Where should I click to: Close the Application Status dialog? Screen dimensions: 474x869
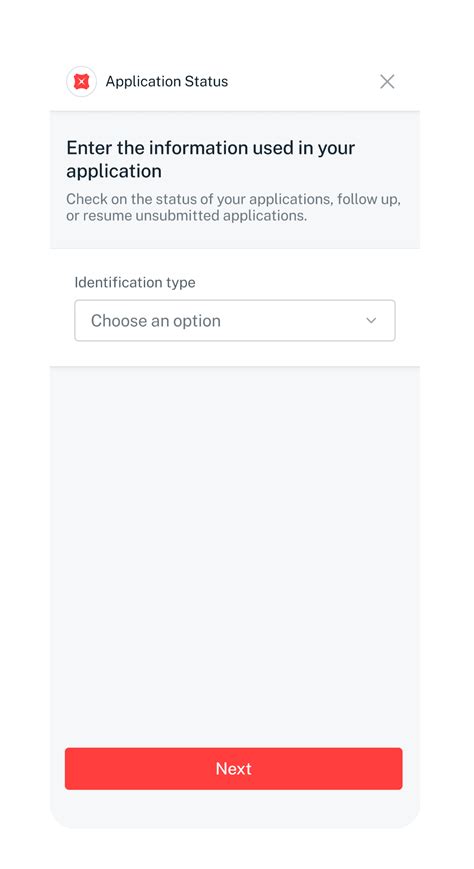coord(387,81)
